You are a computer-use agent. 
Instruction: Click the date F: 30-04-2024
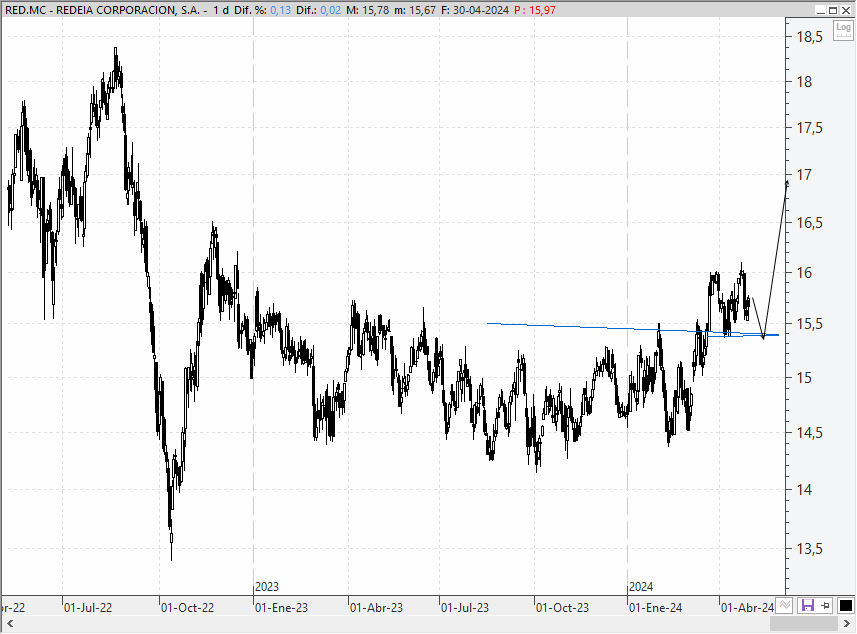pyautogui.click(x=474, y=10)
